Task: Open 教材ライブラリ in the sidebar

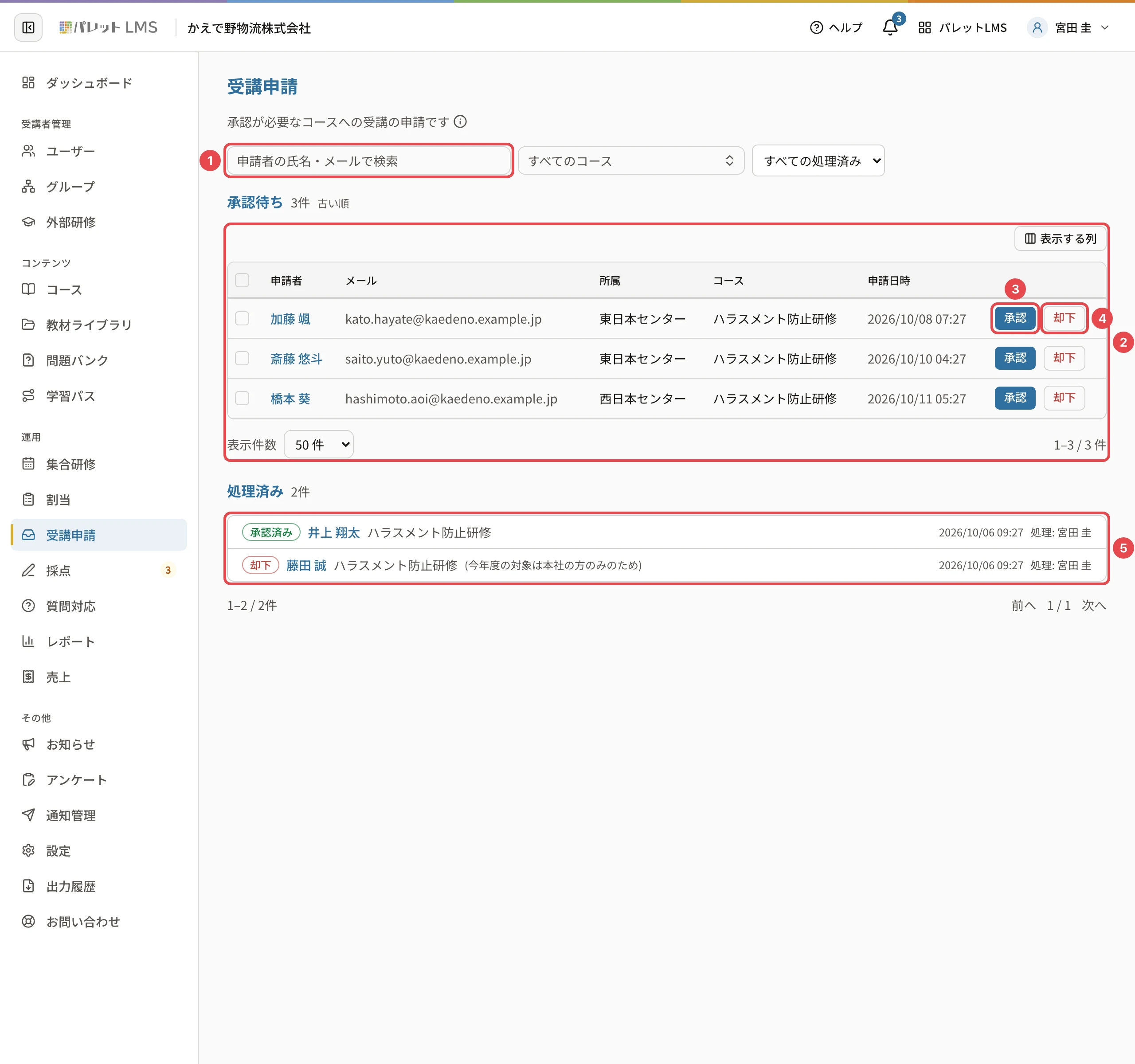Action: pos(99,325)
